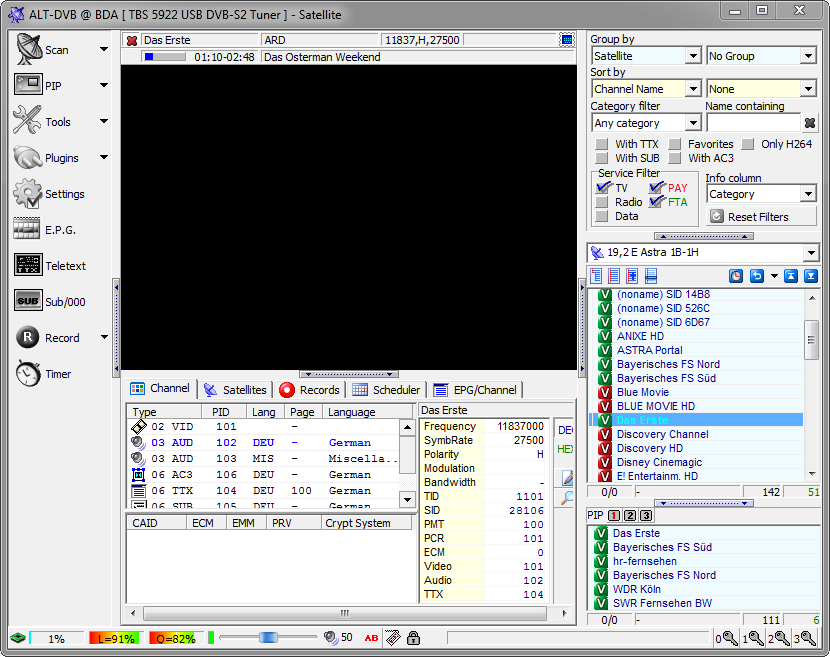Expand the Record menu arrow
The height and width of the screenshot is (657, 830).
[x=104, y=337]
